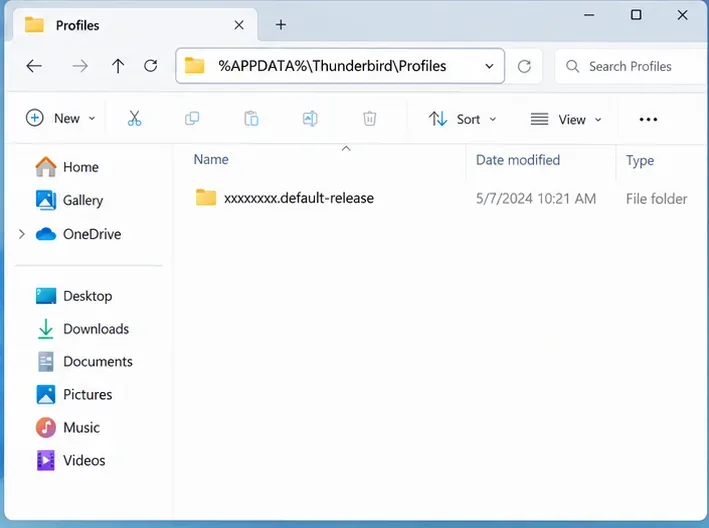Click the Paste clipboard icon

coord(251,118)
